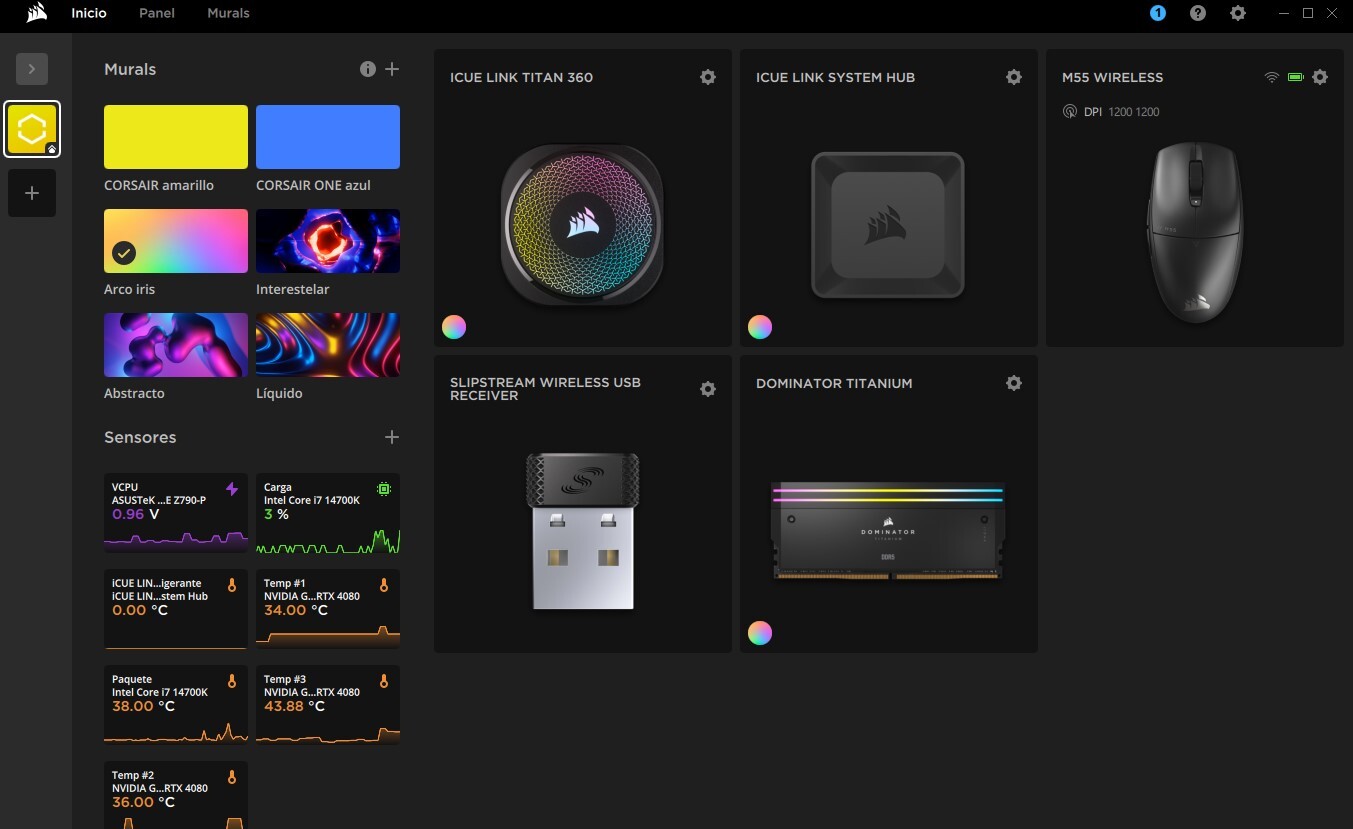Switch to the Murals tab

click(x=228, y=13)
